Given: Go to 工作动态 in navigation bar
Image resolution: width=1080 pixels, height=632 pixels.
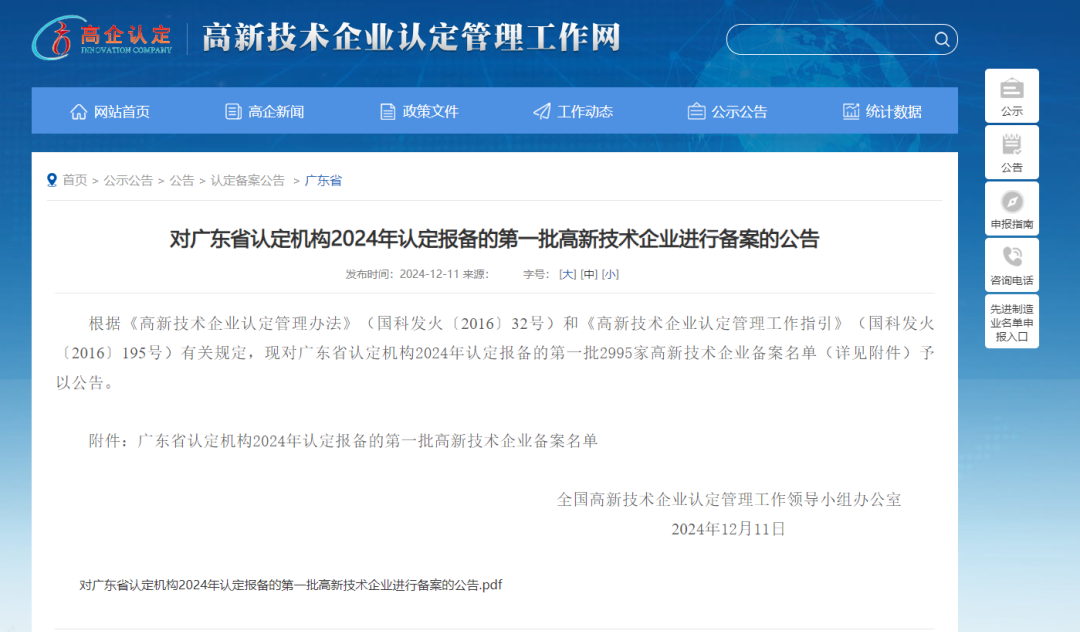Looking at the screenshot, I should click(573, 112).
